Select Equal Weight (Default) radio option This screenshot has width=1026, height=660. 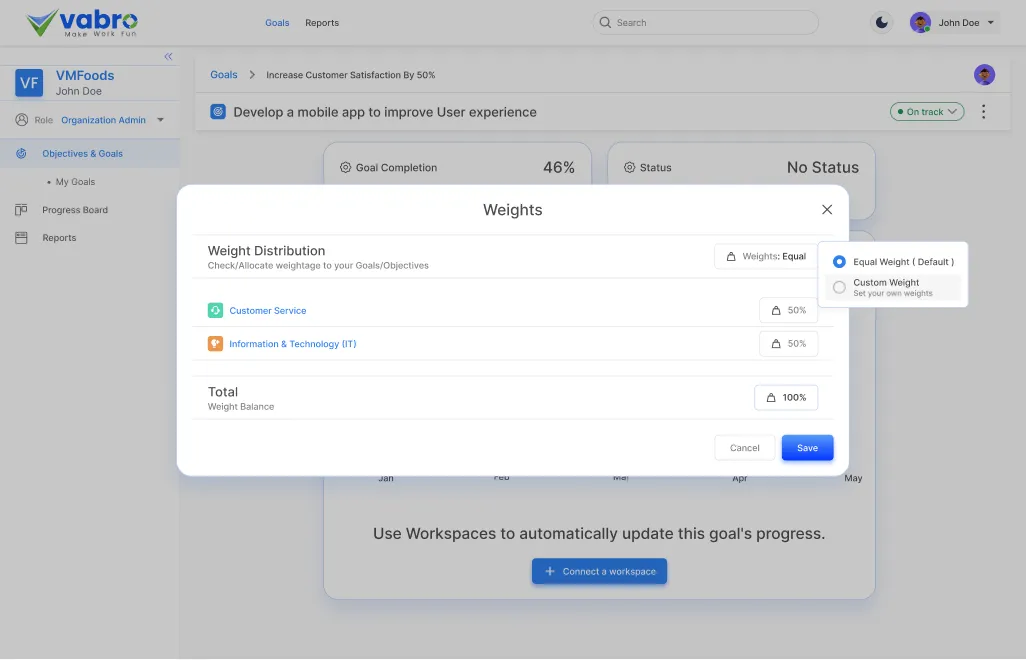(x=839, y=262)
